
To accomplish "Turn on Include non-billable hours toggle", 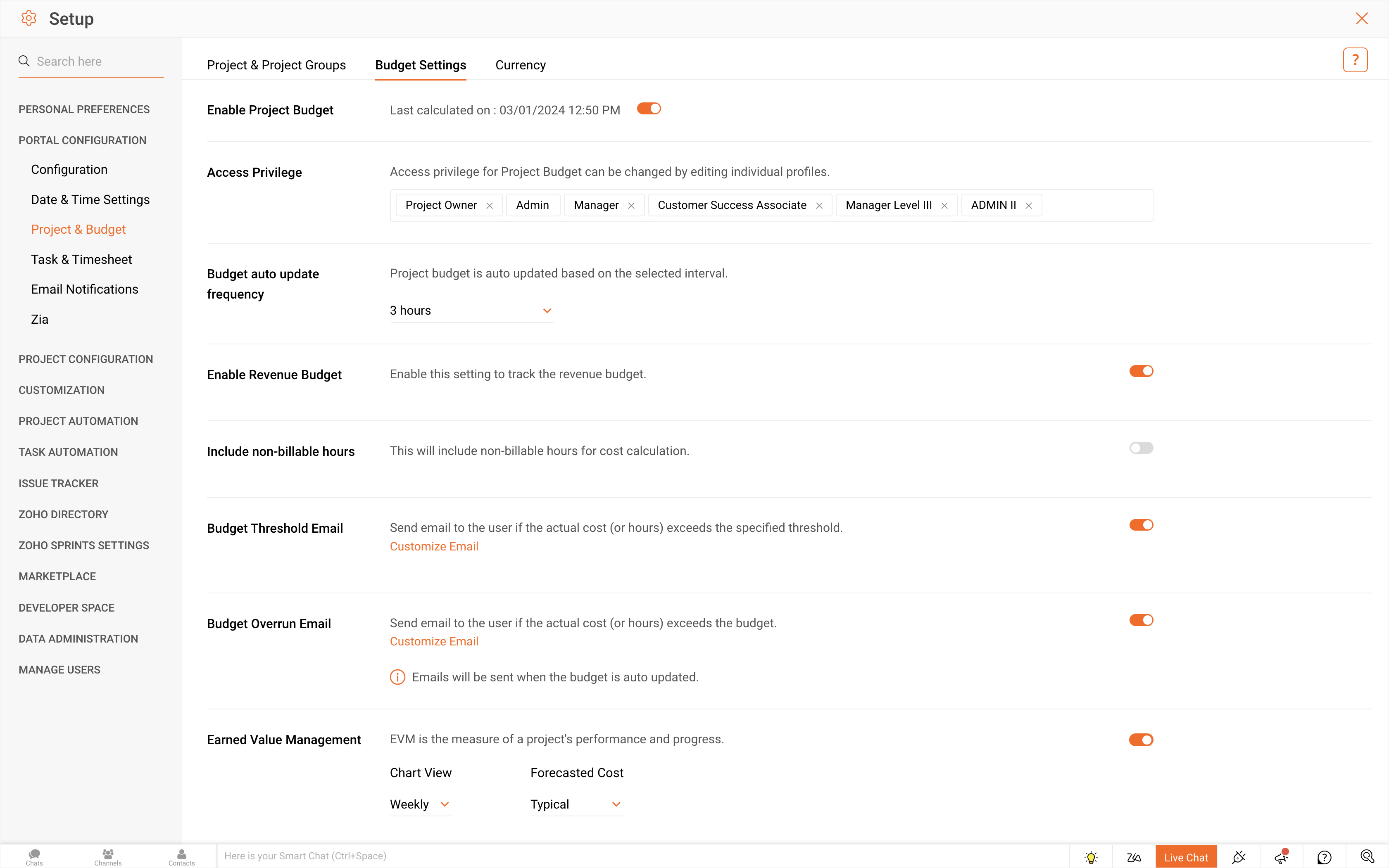I will click(x=1141, y=448).
